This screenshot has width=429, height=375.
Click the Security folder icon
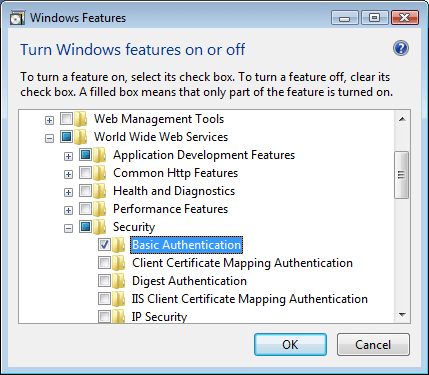[100, 227]
